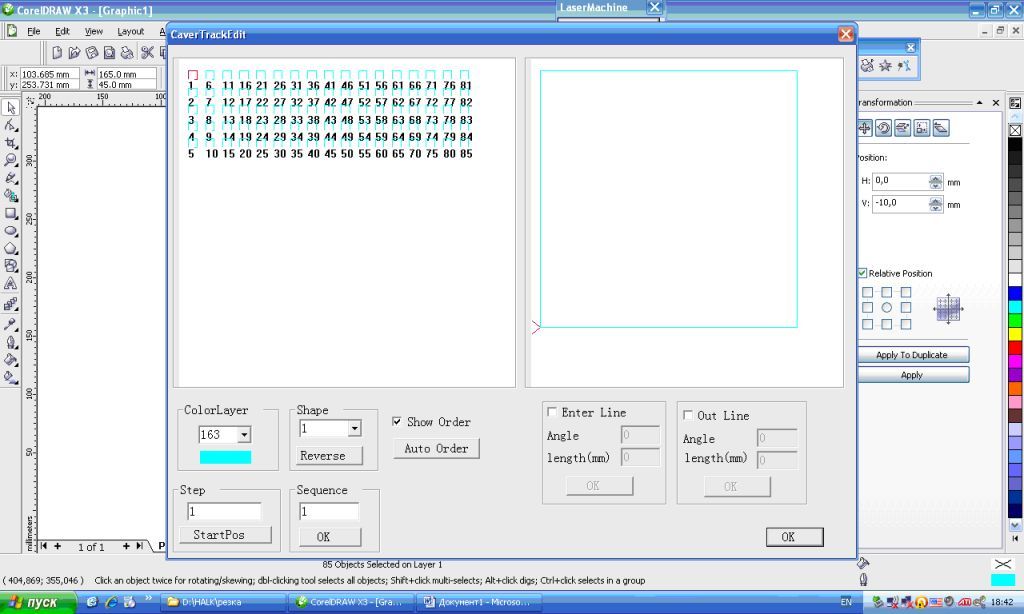1024x614 pixels.
Task: Choose the Rectangle tool
Action: click(11, 213)
